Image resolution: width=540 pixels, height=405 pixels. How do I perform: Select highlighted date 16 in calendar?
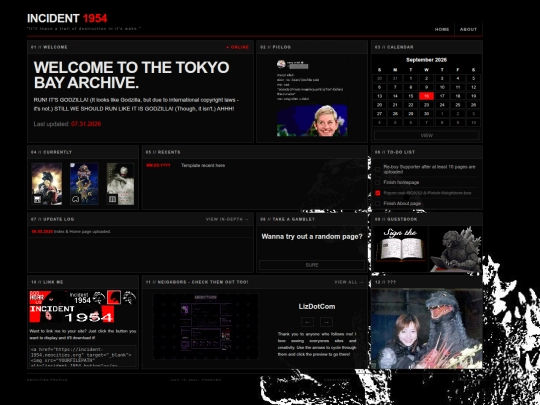click(x=426, y=96)
